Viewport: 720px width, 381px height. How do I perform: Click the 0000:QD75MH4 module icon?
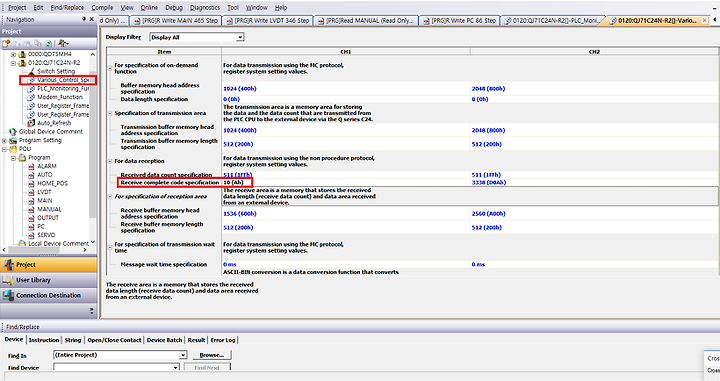(x=22, y=54)
